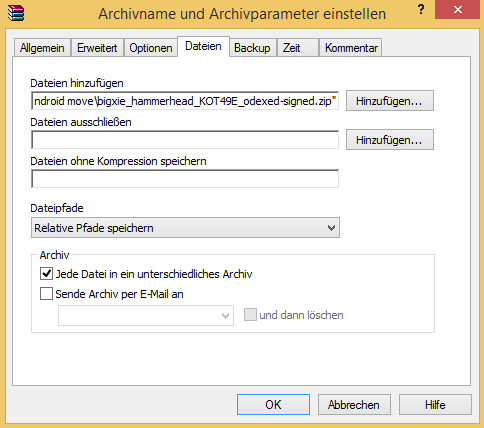The height and width of the screenshot is (428, 484).
Task: Click the Archiv group label
Action: (54, 255)
